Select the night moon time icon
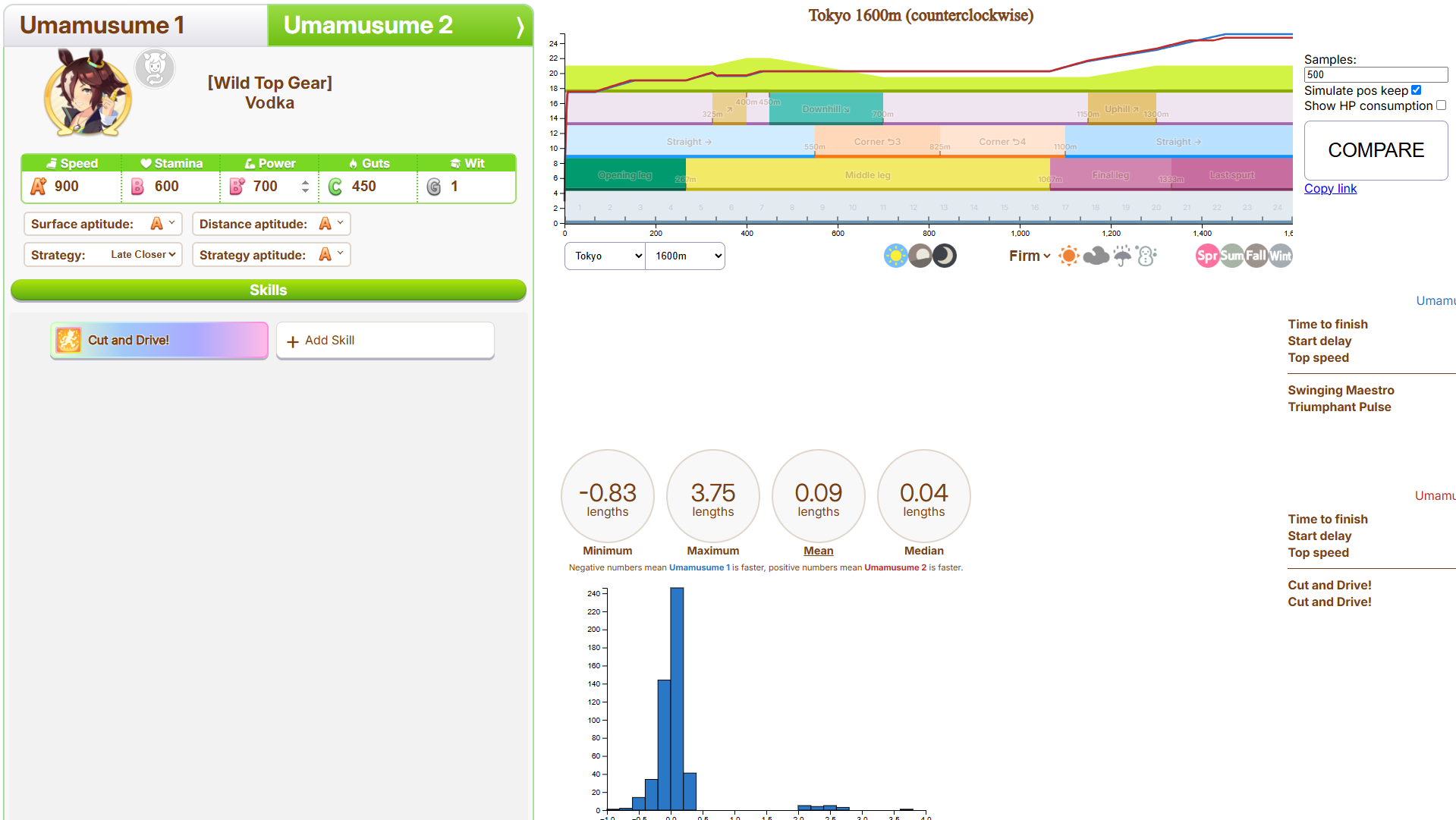The image size is (1456, 820). (944, 256)
